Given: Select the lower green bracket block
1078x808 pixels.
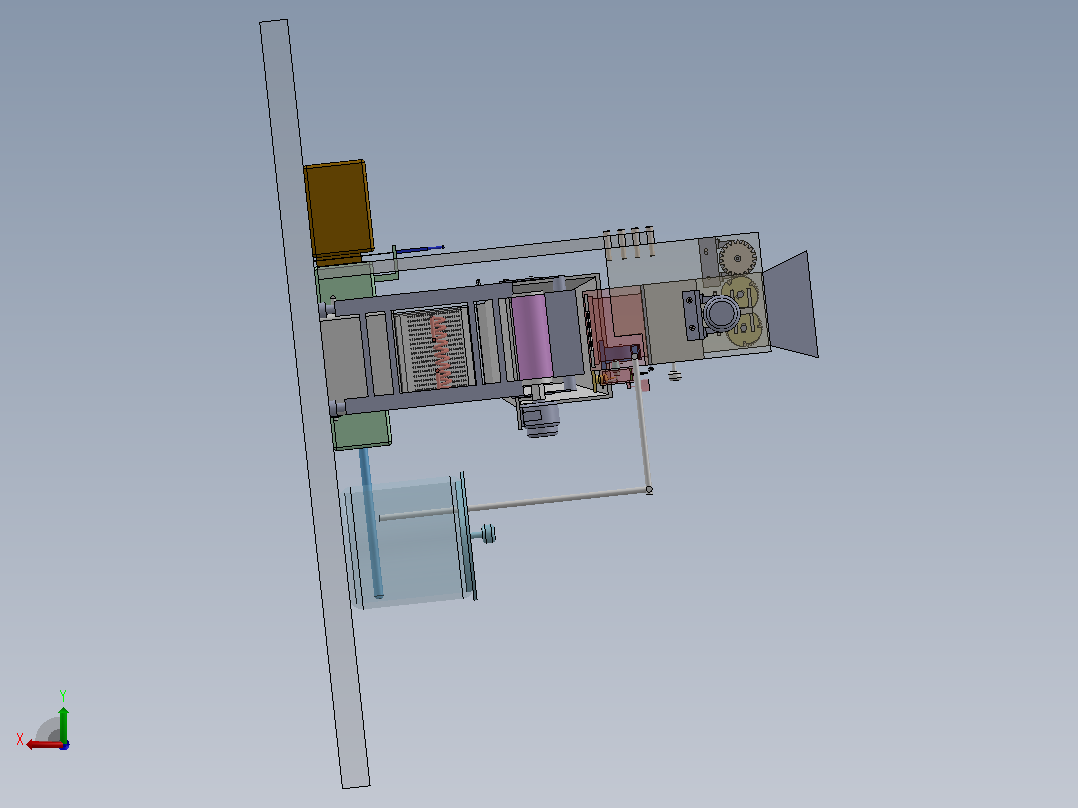Looking at the screenshot, I should tap(362, 430).
